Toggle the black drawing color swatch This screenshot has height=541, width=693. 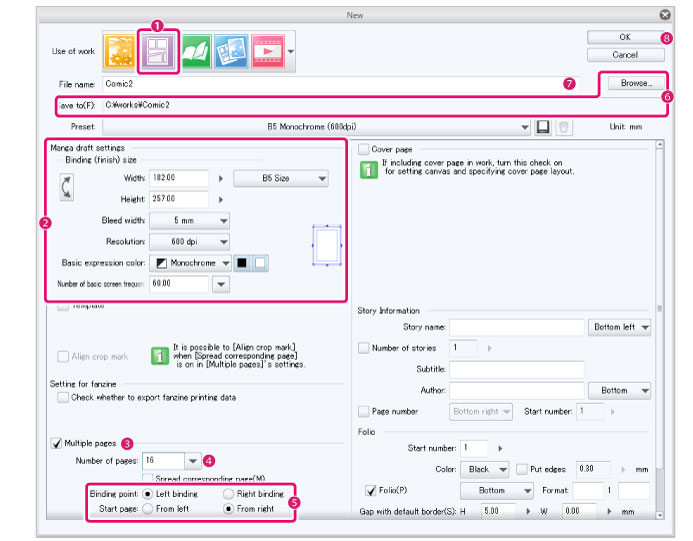(242, 263)
